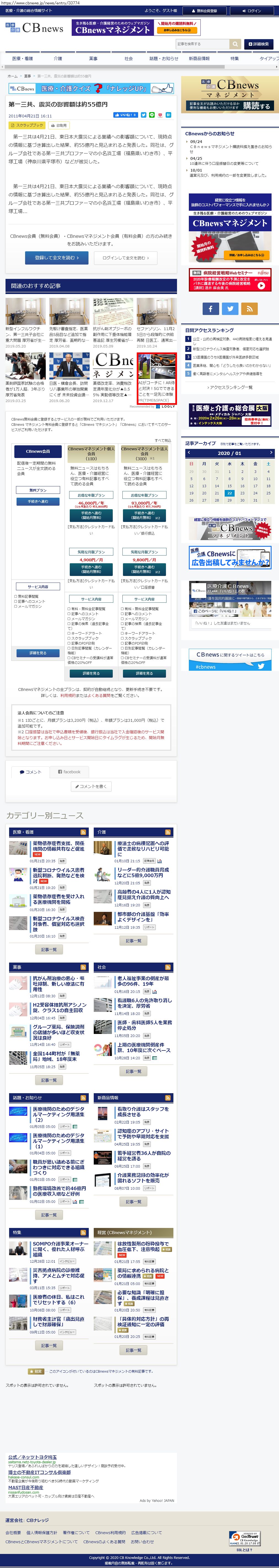Click RSS icon in 介護 category header

(169, 831)
